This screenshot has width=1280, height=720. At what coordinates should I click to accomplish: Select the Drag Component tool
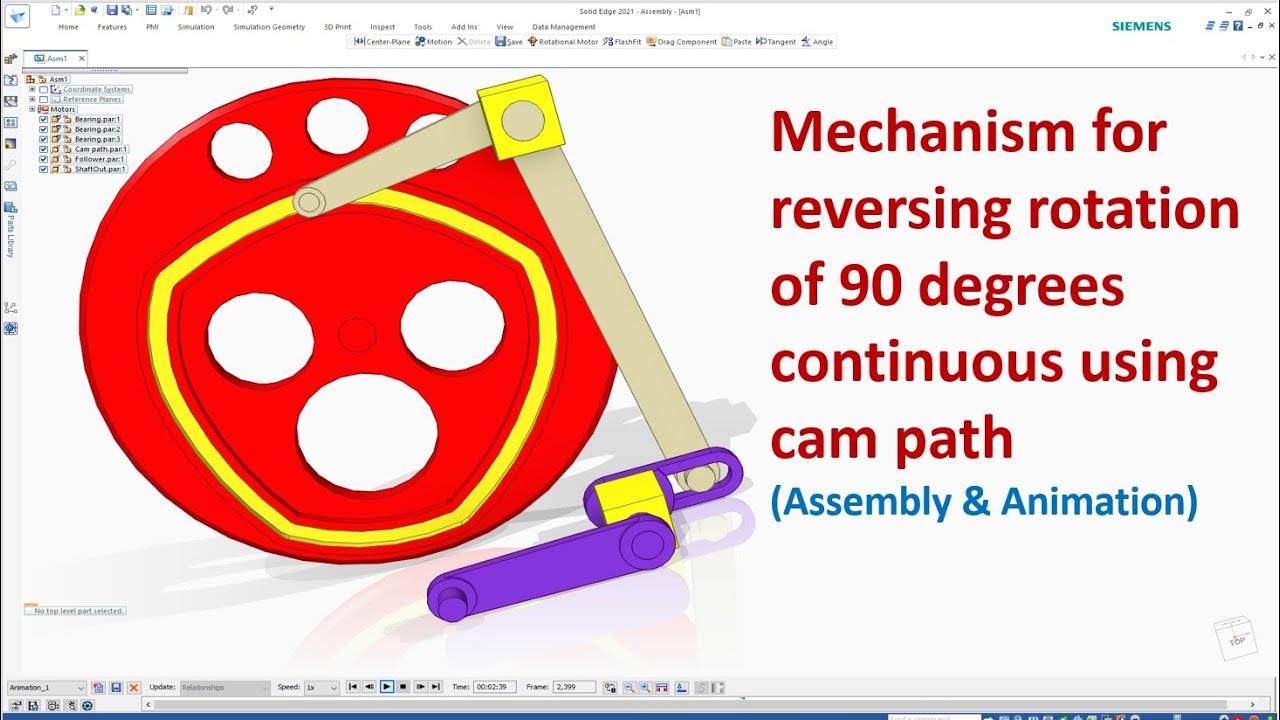(x=682, y=42)
